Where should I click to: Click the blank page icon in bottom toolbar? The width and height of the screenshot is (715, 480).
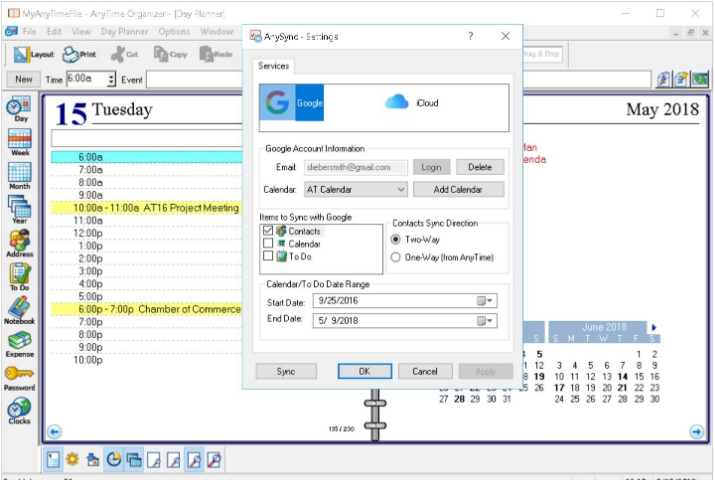click(x=53, y=459)
